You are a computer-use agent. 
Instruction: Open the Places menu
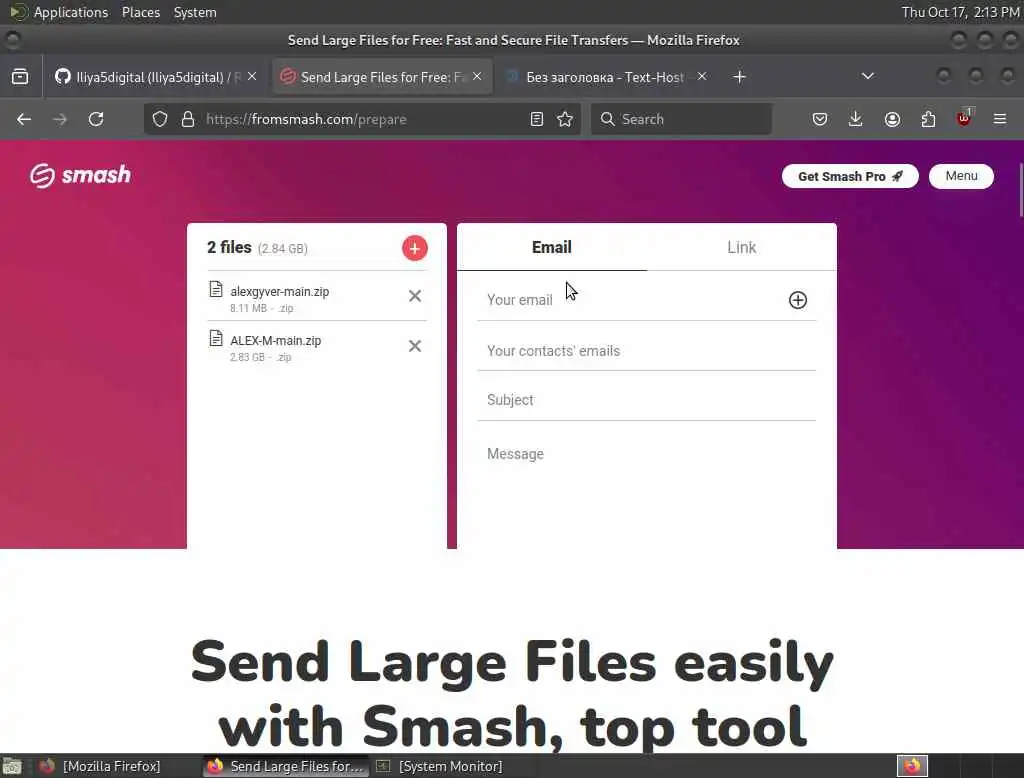click(x=140, y=12)
